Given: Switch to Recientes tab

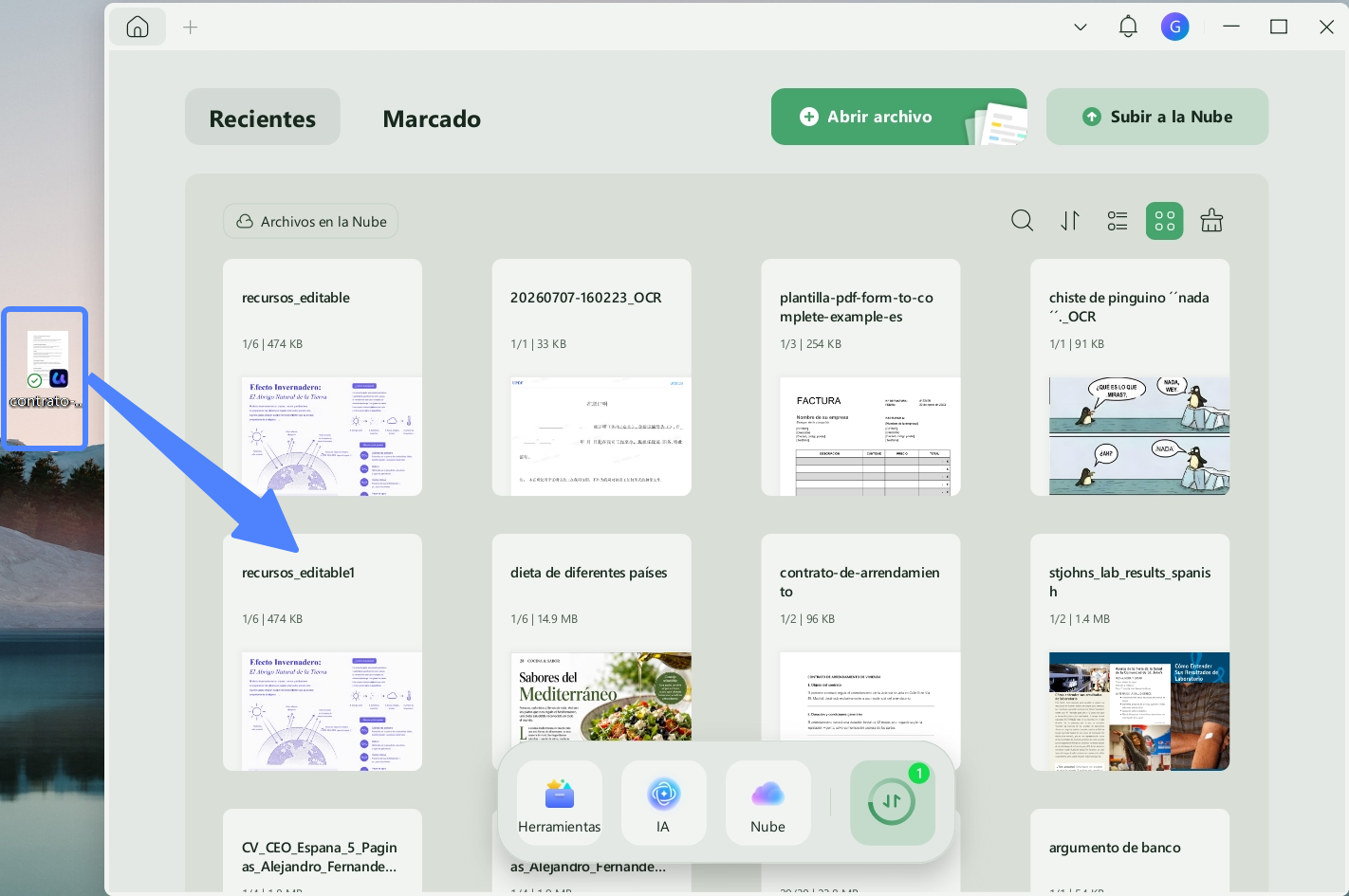Looking at the screenshot, I should click(263, 118).
